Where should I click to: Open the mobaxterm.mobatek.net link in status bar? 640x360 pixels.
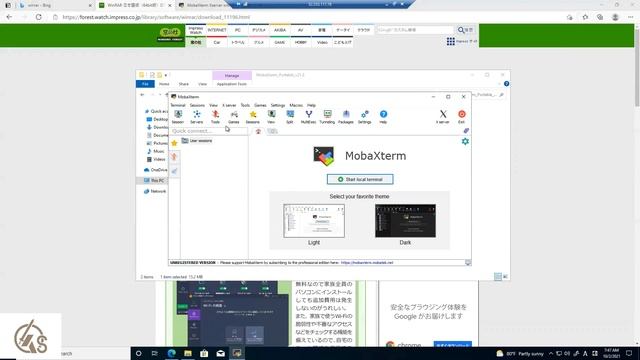pyautogui.click(x=367, y=262)
